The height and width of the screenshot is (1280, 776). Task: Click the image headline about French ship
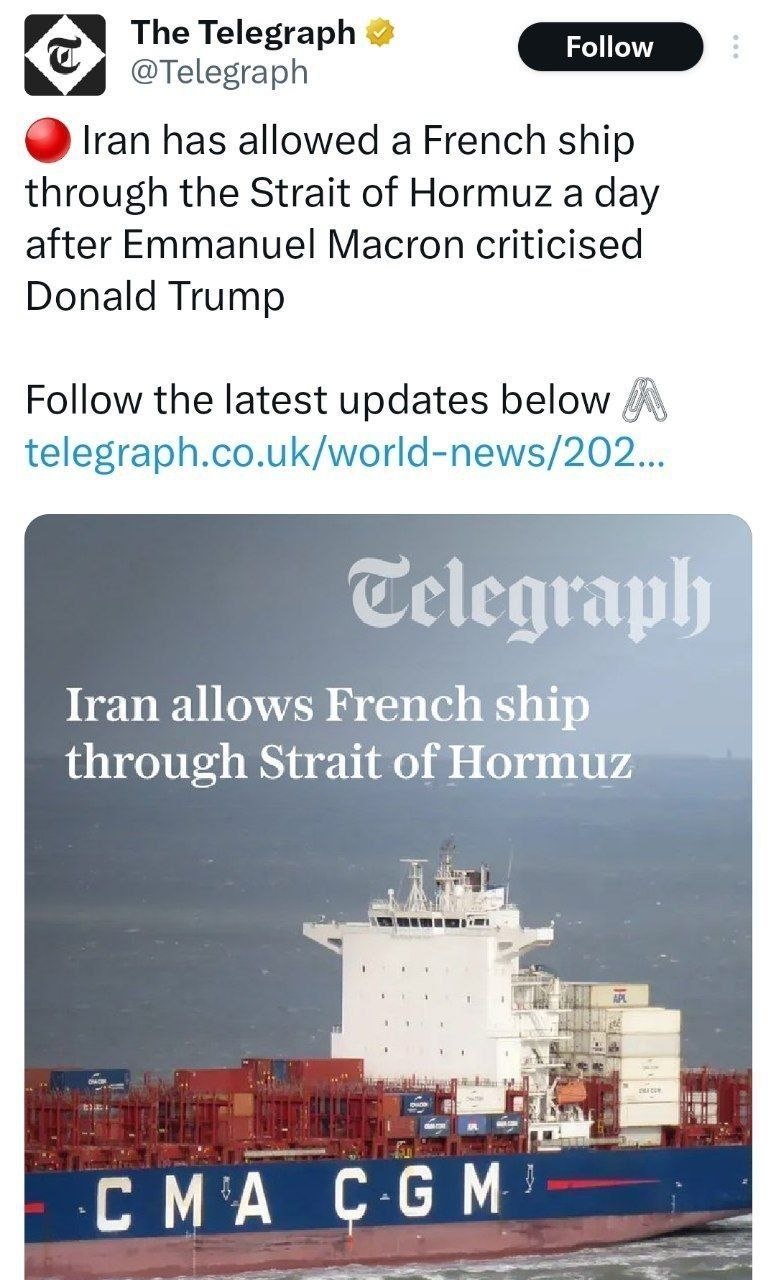point(348,734)
